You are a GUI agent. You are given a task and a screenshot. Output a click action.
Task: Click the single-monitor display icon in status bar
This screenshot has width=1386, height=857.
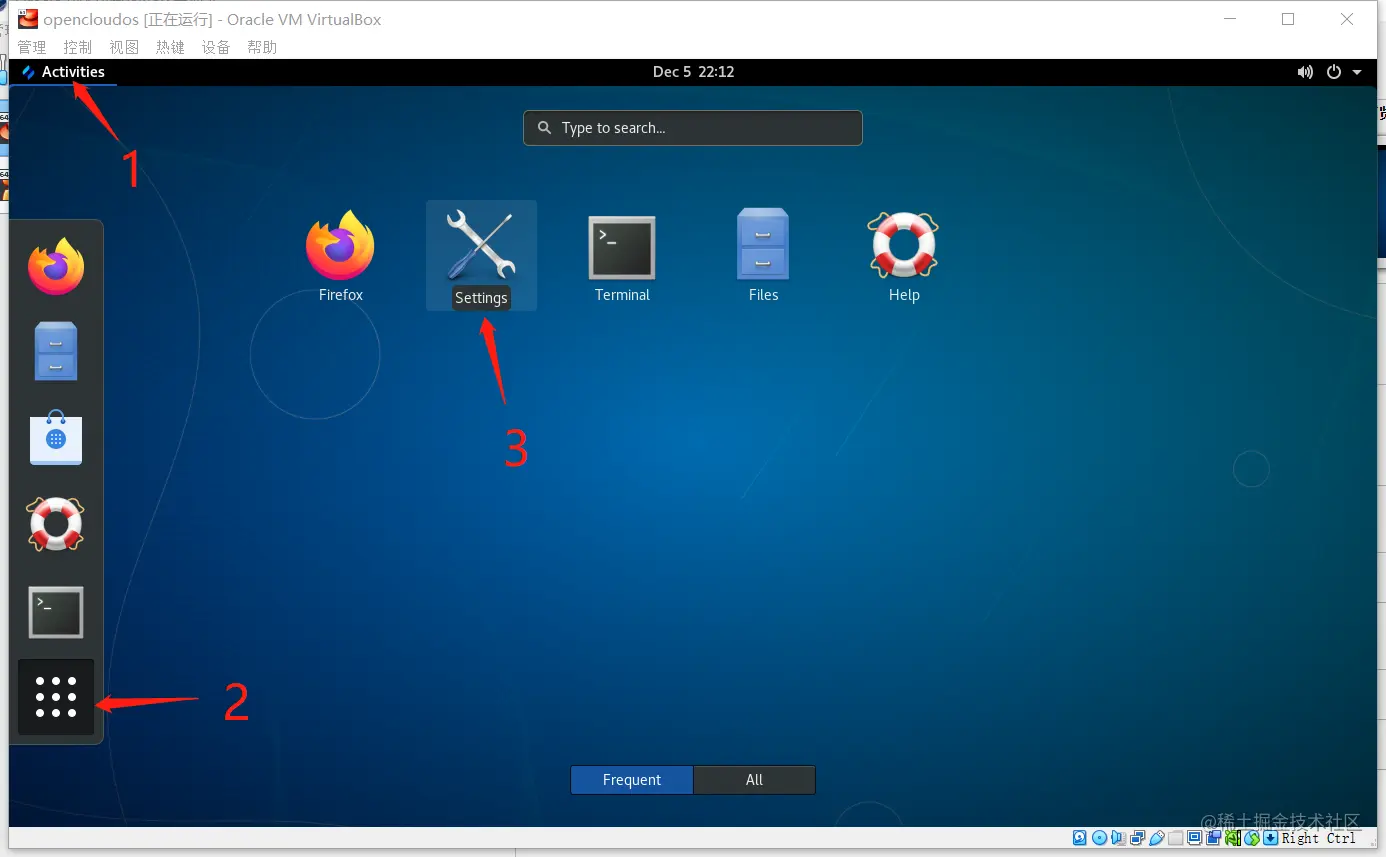1195,838
